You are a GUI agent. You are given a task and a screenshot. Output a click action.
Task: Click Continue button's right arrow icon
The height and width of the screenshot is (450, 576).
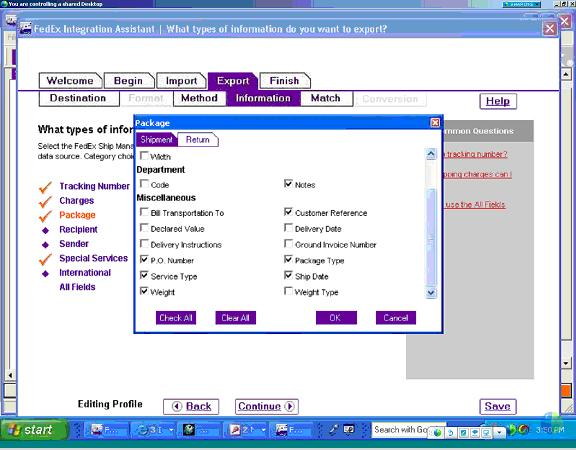pos(289,406)
